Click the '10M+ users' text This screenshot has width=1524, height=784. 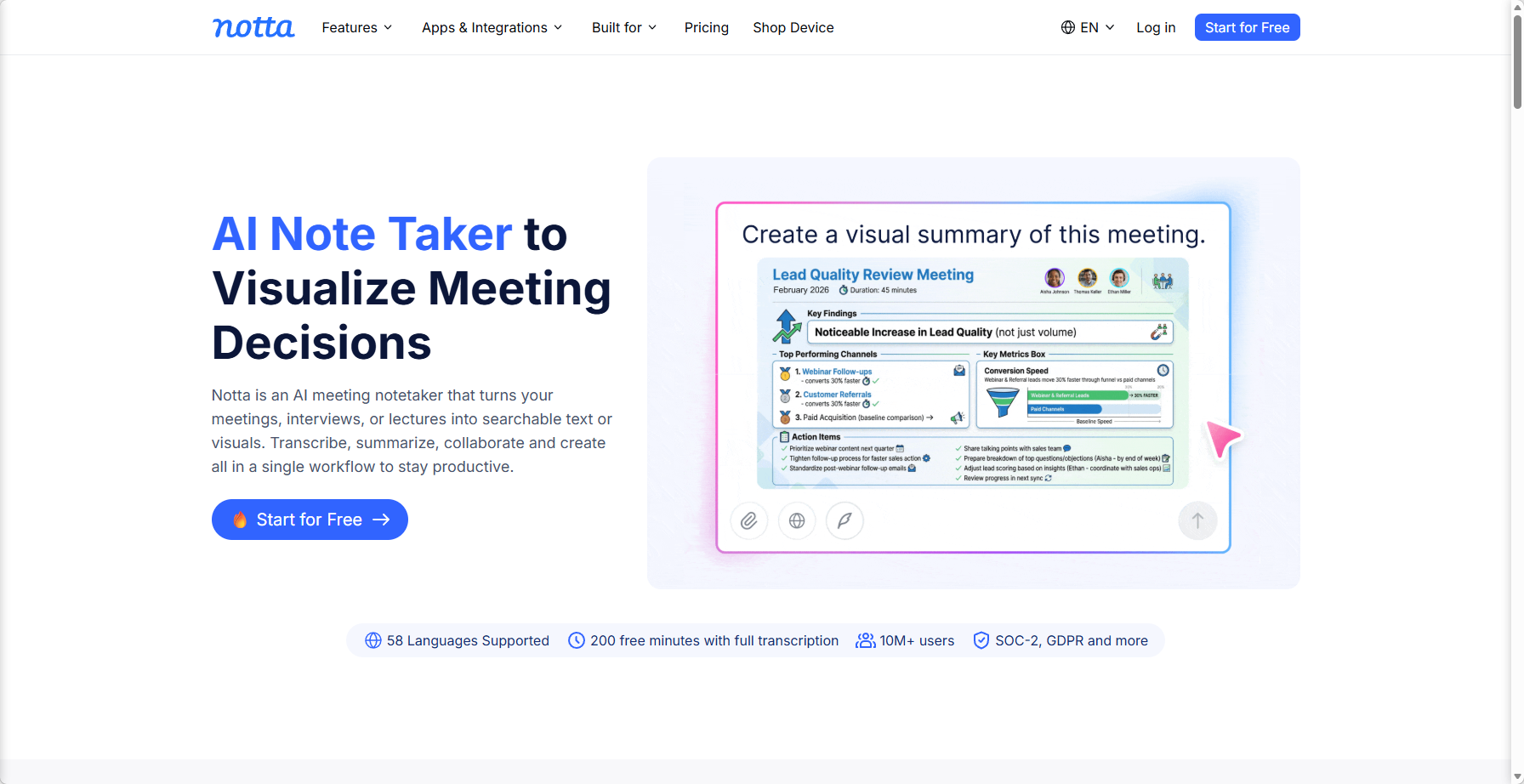click(917, 640)
